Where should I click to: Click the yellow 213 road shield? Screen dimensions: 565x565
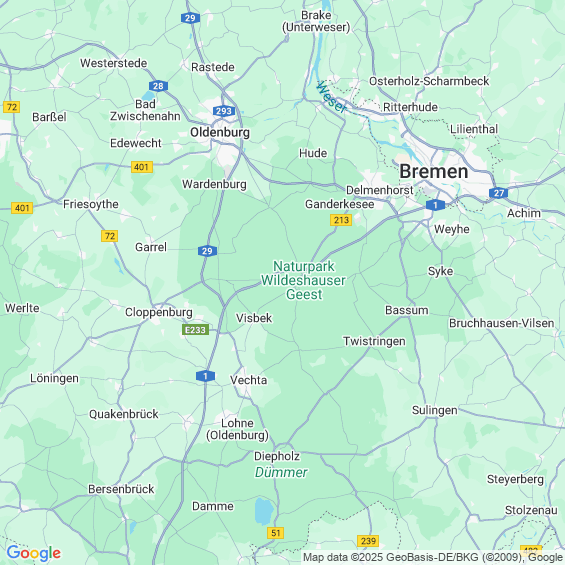341,220
